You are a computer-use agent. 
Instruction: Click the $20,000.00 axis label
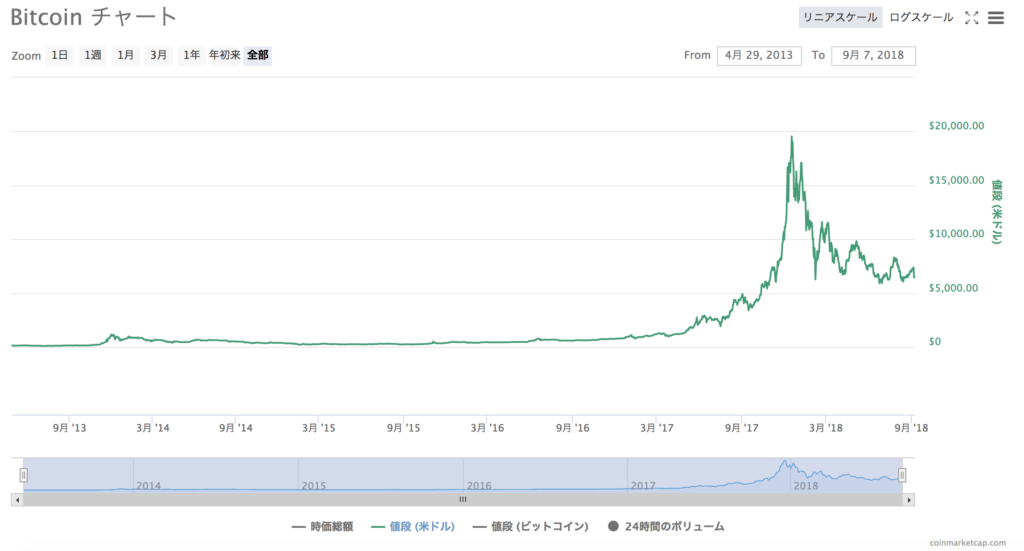956,126
